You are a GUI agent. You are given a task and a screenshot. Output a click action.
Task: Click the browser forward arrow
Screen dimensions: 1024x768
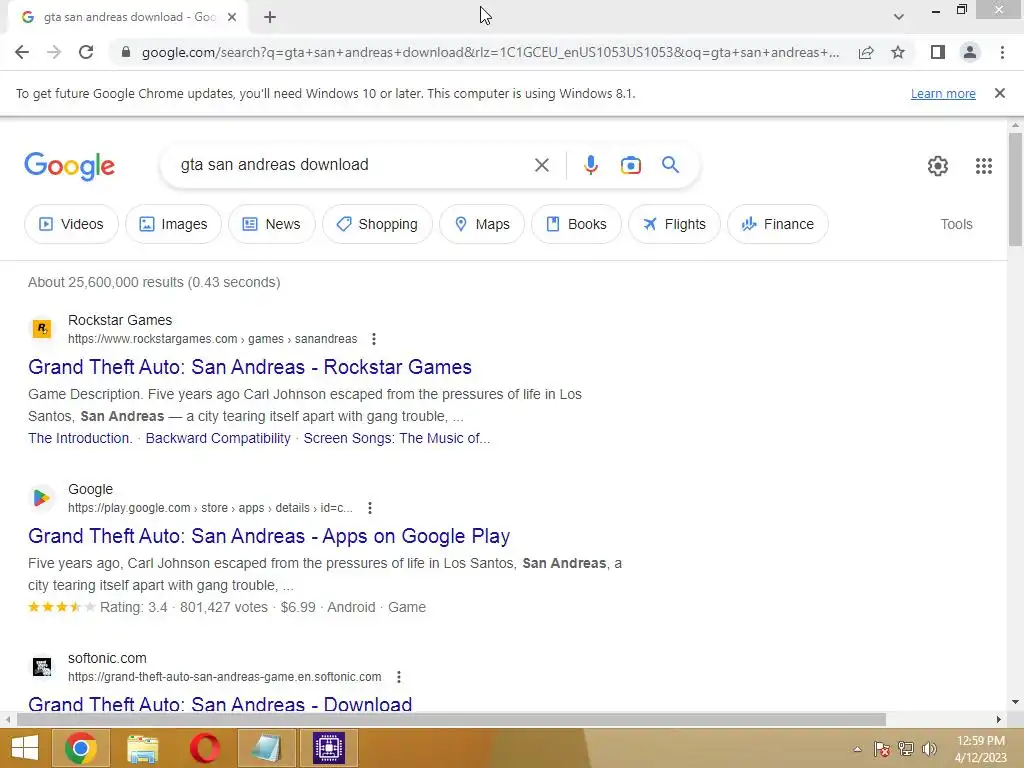(x=54, y=52)
